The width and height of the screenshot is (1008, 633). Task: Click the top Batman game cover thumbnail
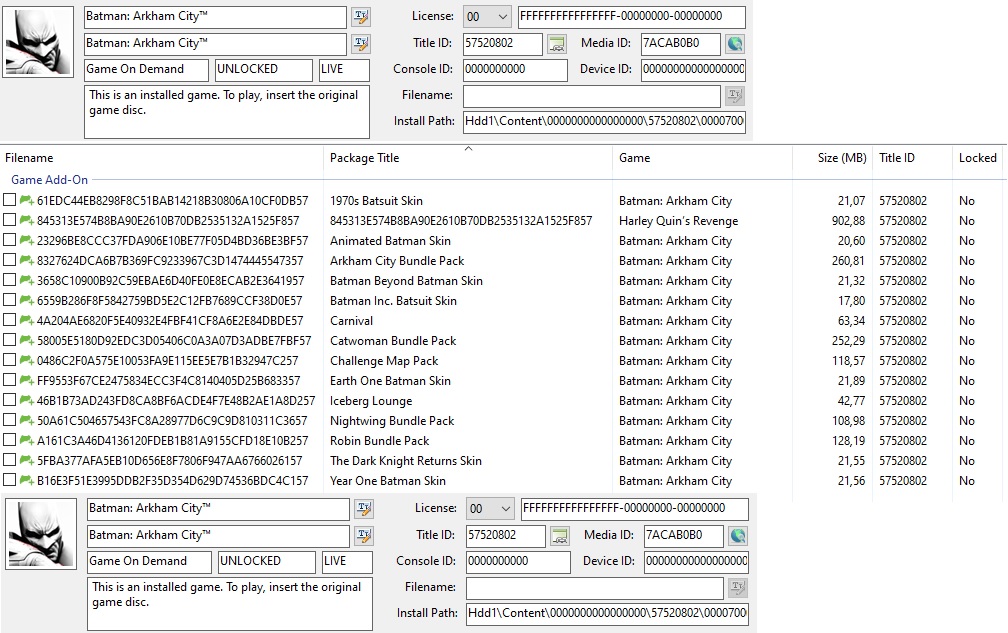38,42
